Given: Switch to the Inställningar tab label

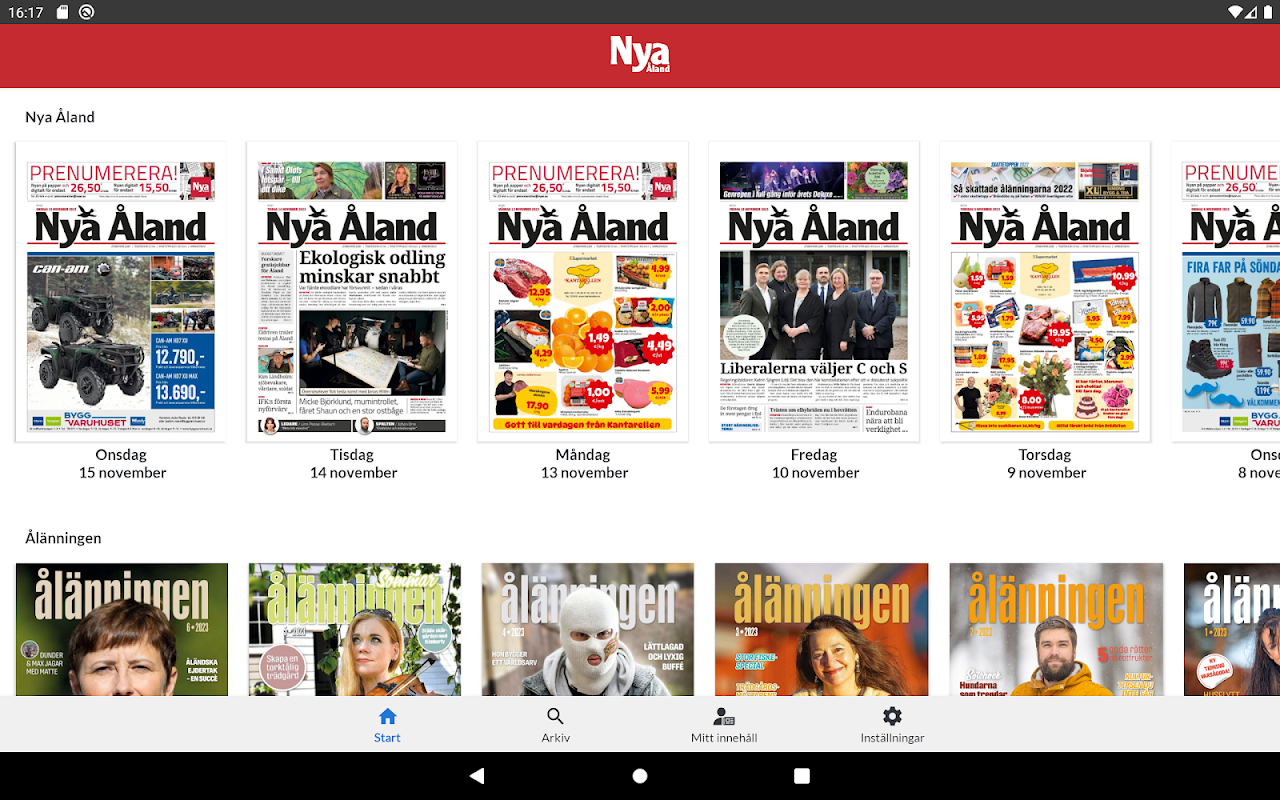Looking at the screenshot, I should click(x=892, y=738).
